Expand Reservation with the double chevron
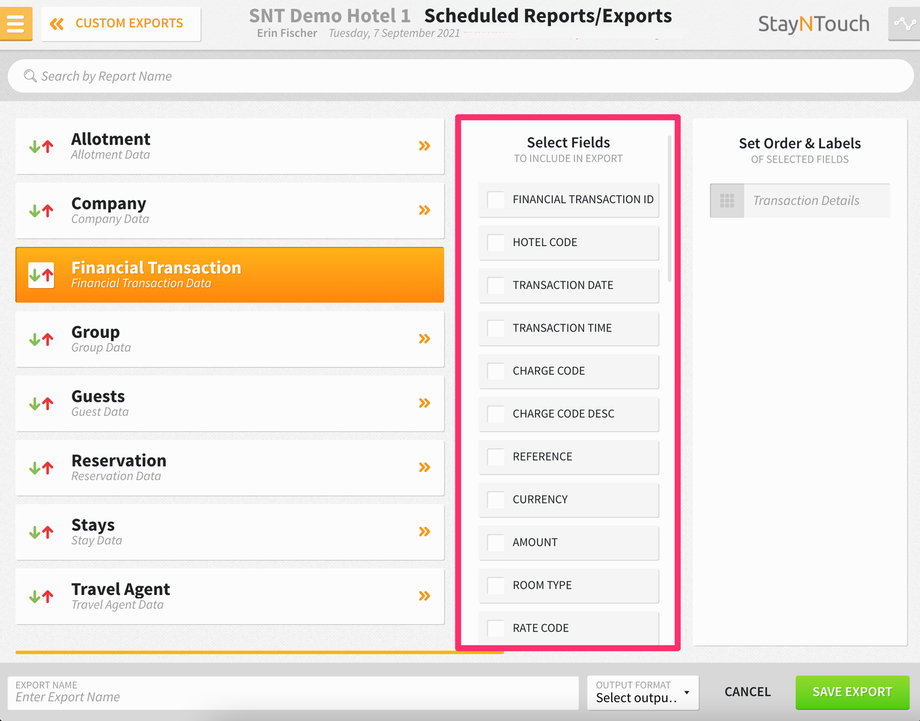920x721 pixels. click(x=424, y=467)
